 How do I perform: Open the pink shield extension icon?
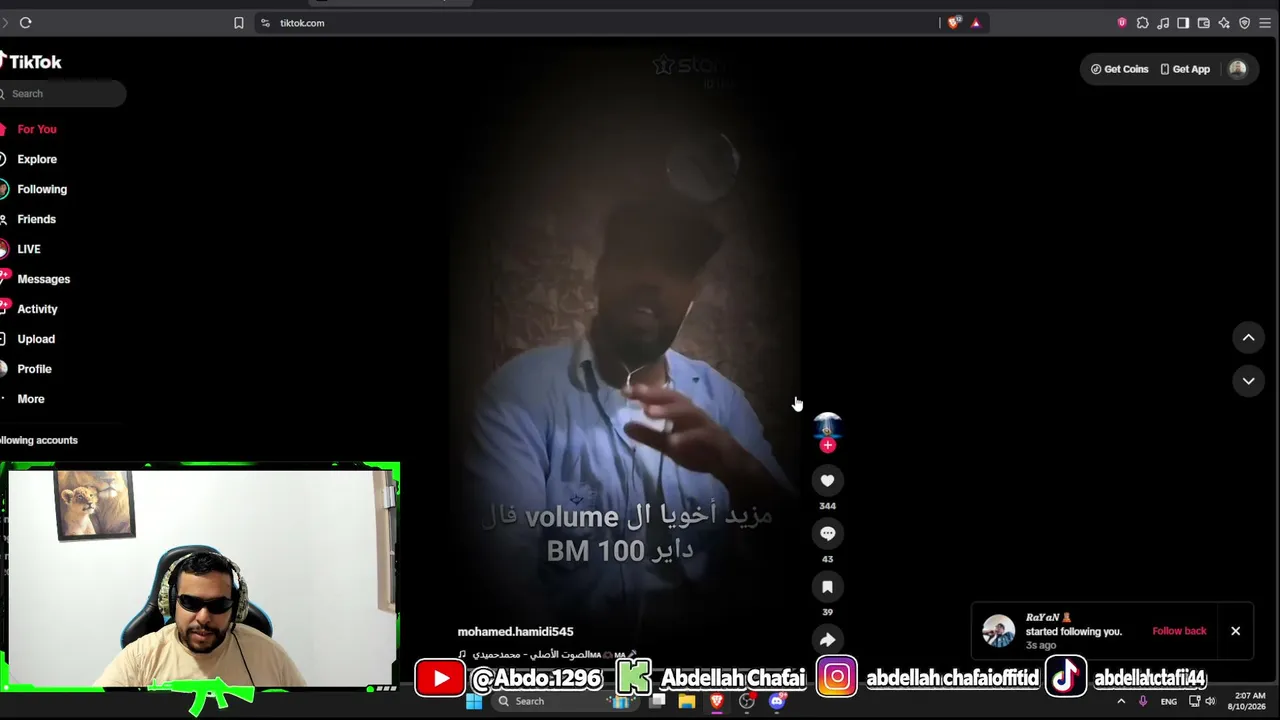(1122, 23)
